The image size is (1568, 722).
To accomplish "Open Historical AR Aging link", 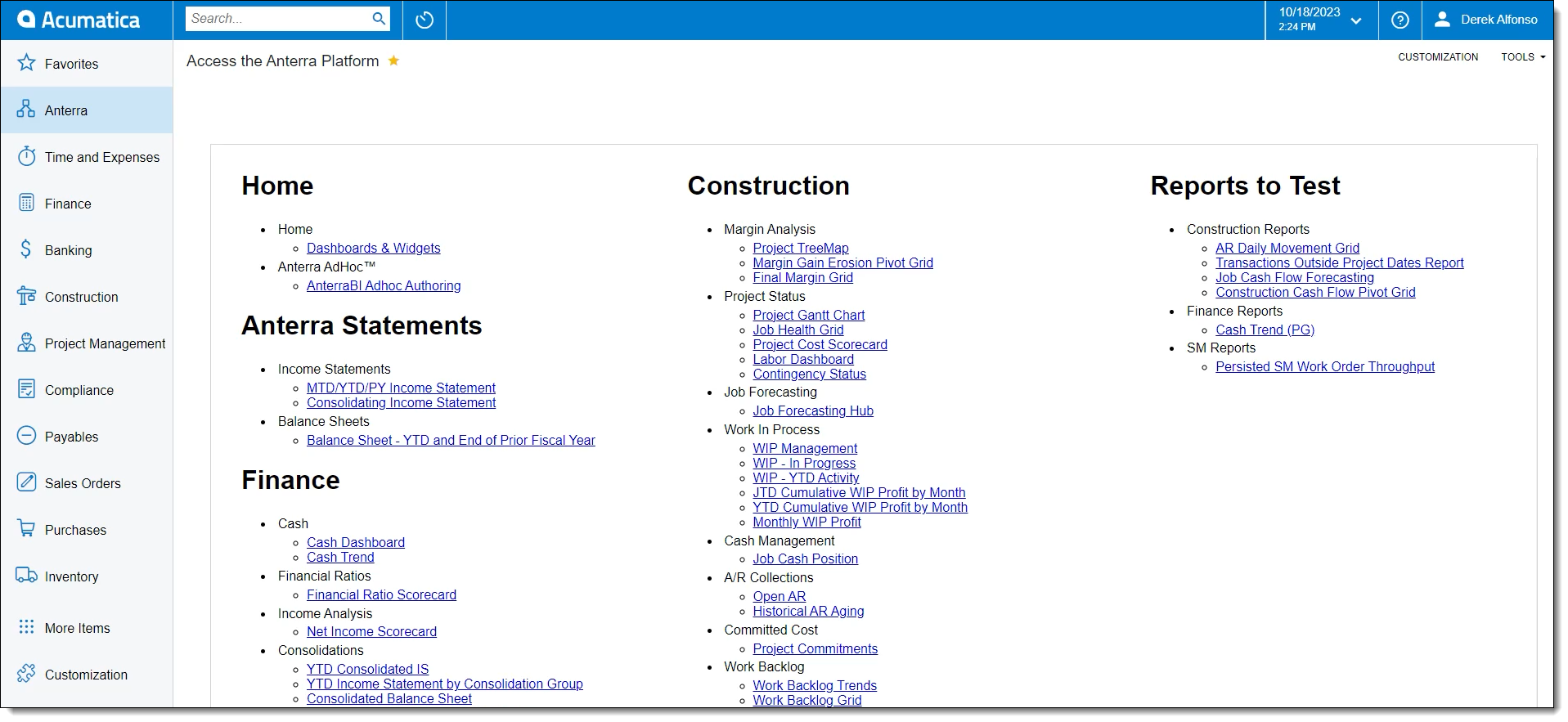I will (808, 611).
